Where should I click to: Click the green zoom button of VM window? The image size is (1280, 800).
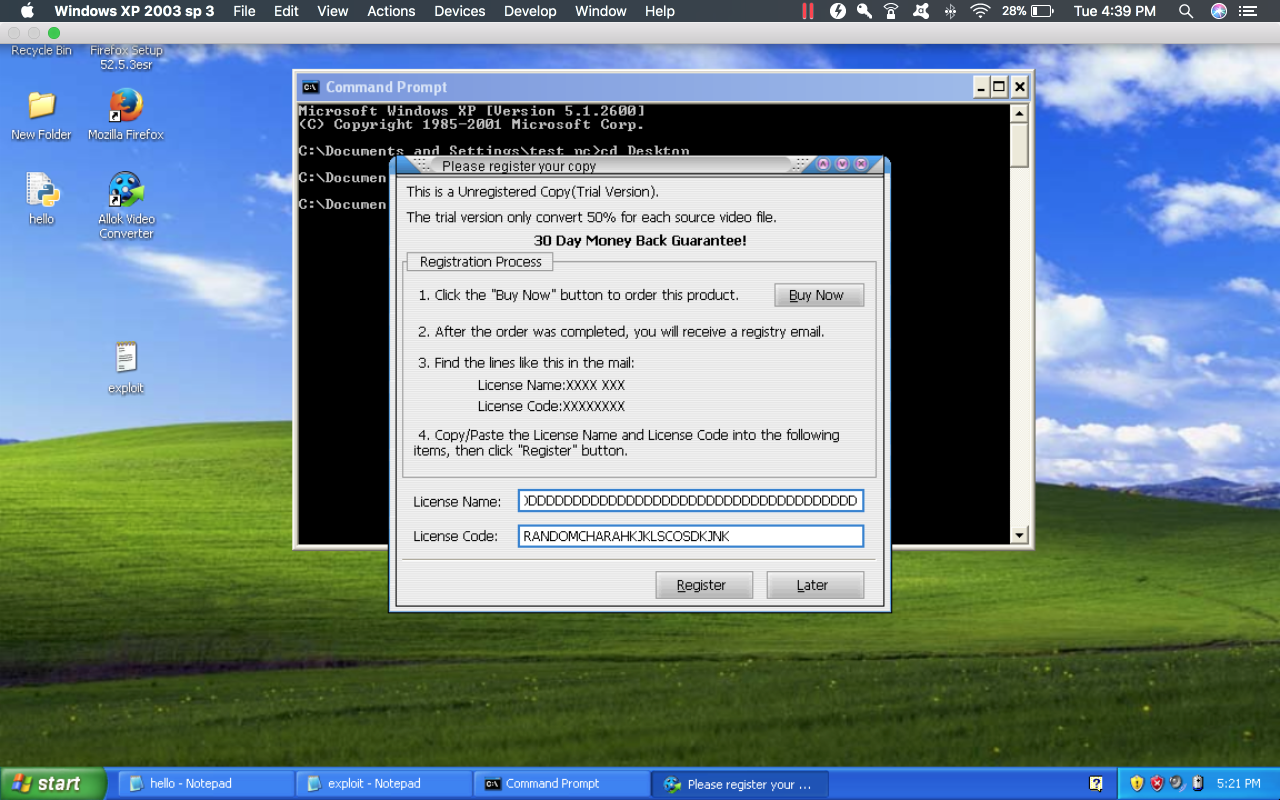(54, 33)
